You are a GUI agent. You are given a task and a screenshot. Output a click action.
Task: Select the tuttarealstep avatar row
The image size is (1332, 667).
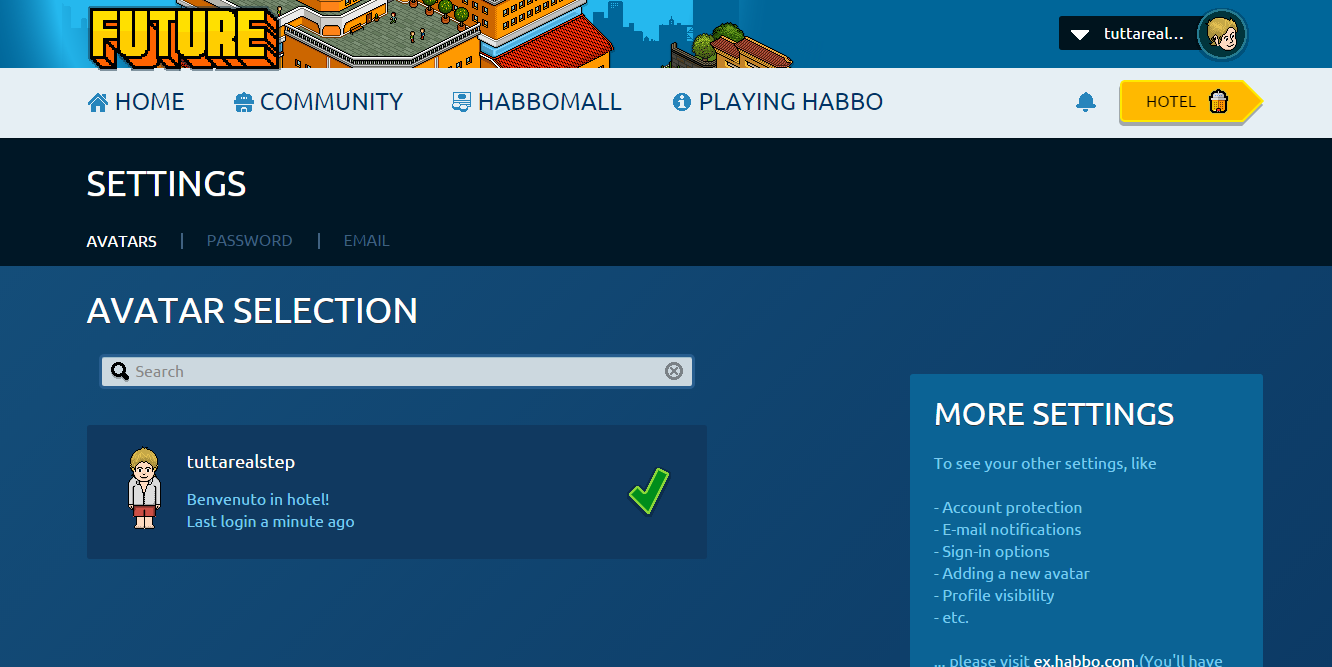click(x=397, y=491)
